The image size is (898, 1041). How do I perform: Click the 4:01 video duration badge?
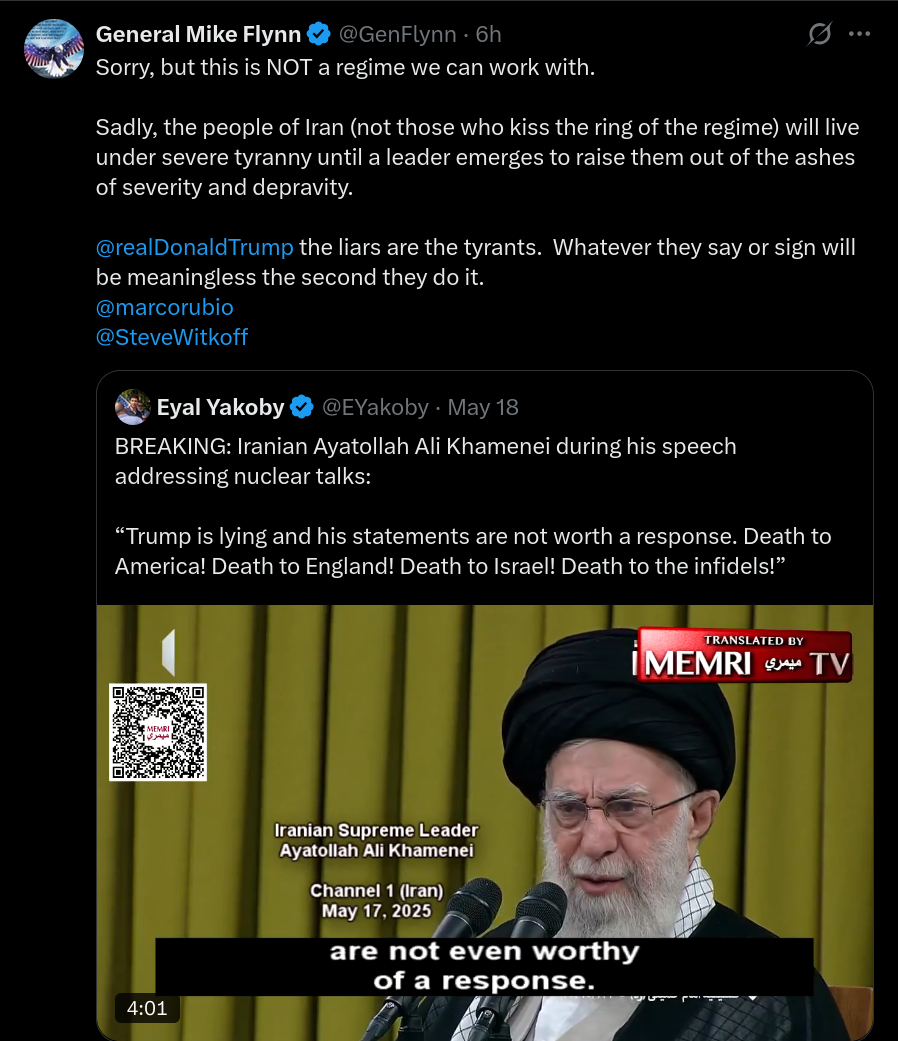pos(147,1008)
